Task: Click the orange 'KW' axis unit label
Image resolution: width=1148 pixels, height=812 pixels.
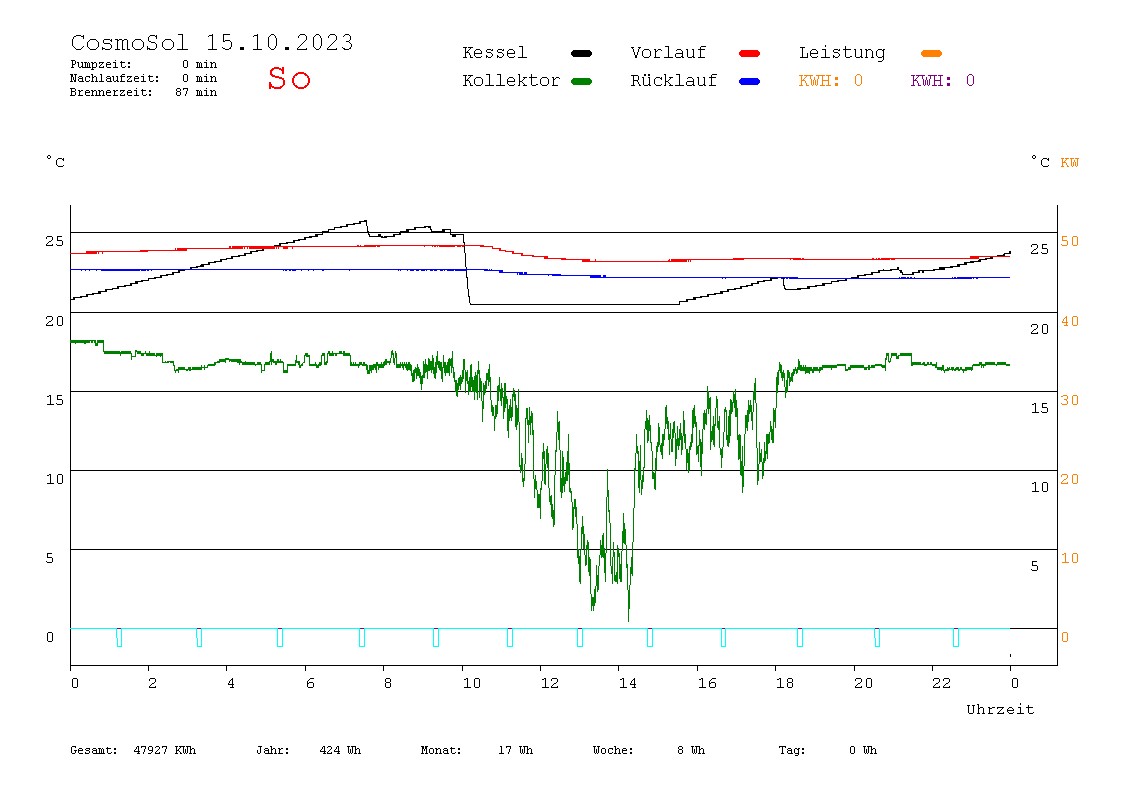Action: [1070, 163]
